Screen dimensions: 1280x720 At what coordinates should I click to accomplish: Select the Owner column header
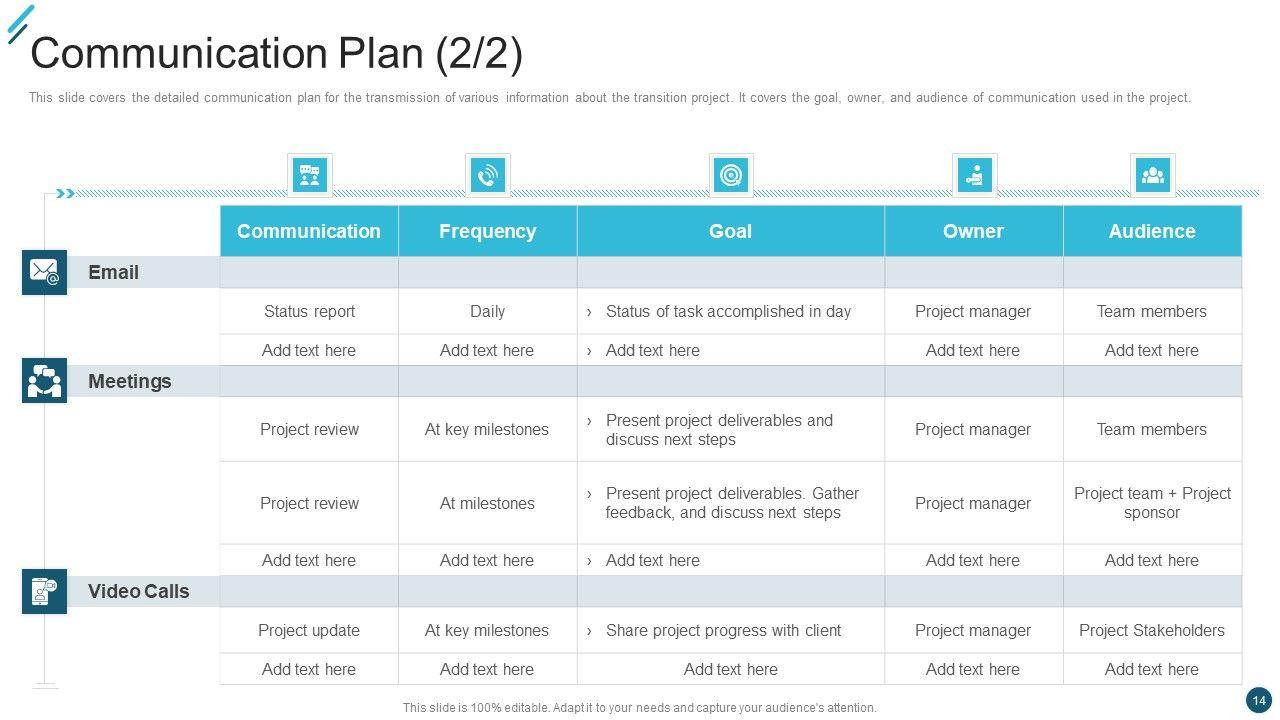[973, 231]
